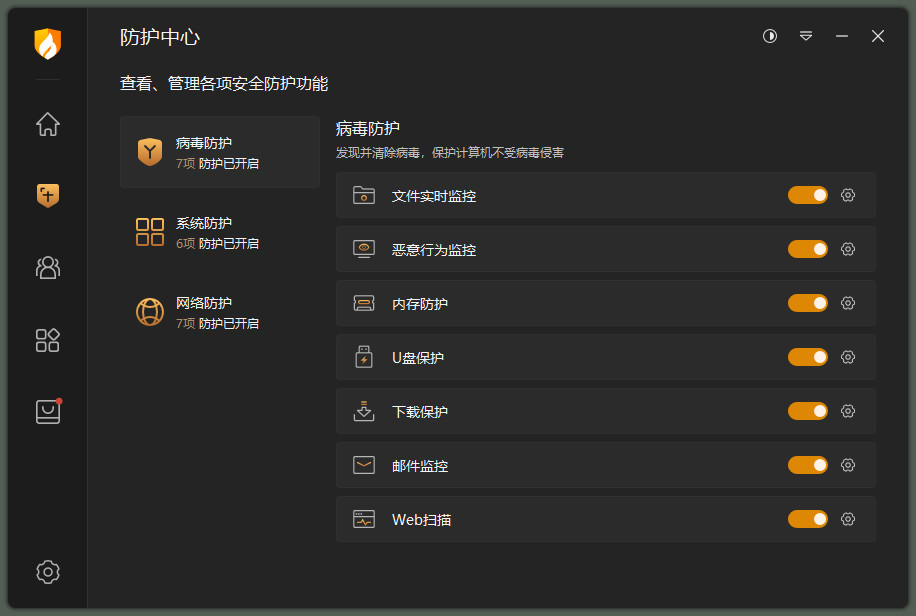916x616 pixels.
Task: Open gear settings for 文件实时监控
Action: [x=848, y=195]
